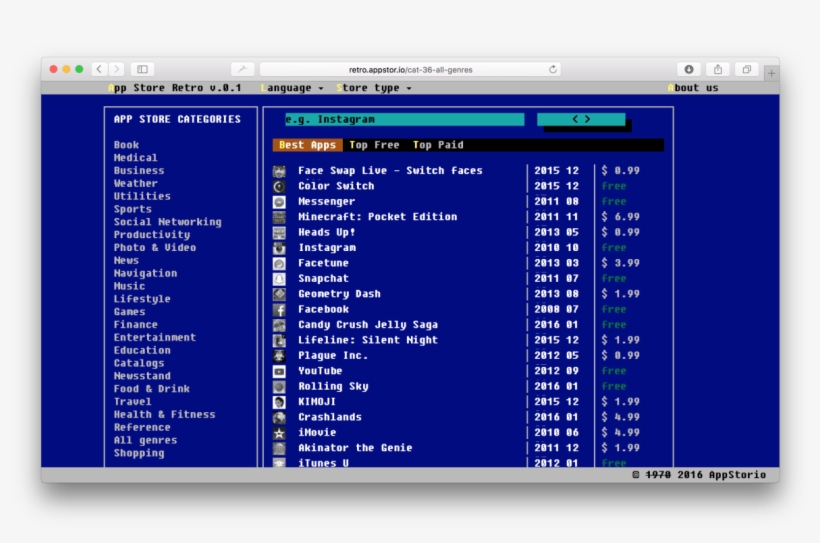This screenshot has height=543, width=820.
Task: Click the Plague Inc. app icon
Action: click(279, 356)
